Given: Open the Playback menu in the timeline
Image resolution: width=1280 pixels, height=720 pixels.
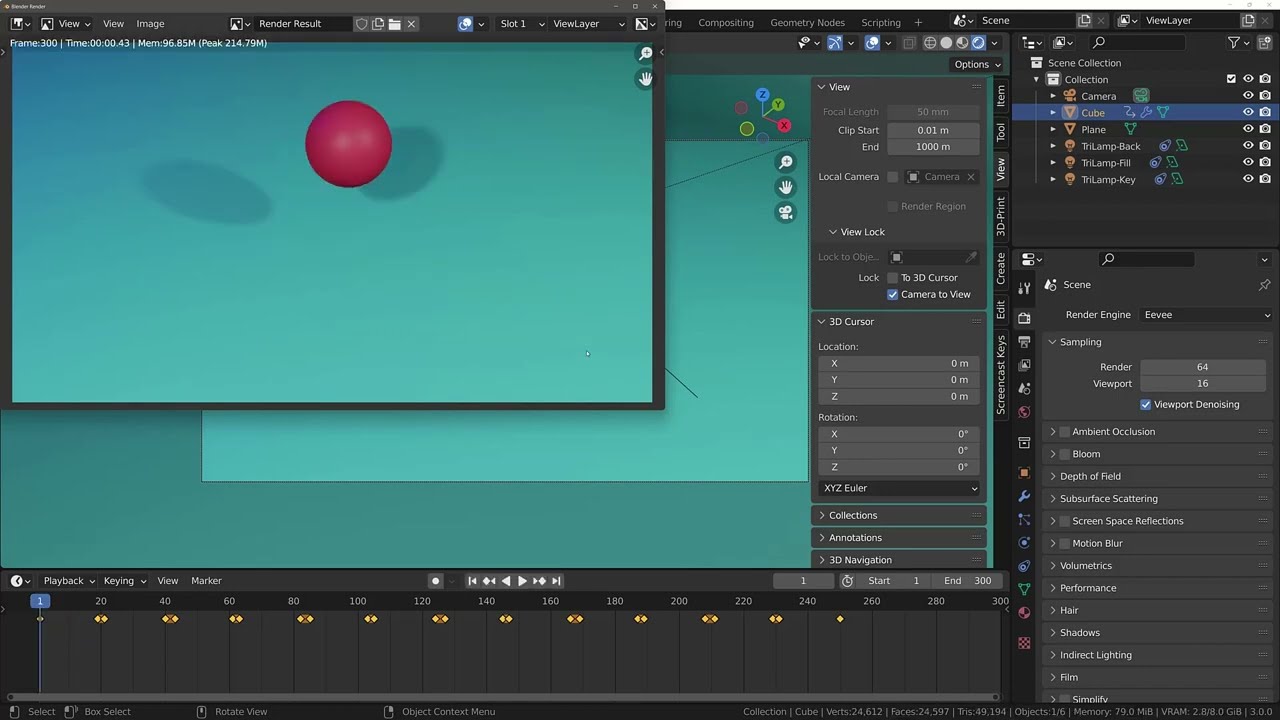Looking at the screenshot, I should pyautogui.click(x=62, y=580).
